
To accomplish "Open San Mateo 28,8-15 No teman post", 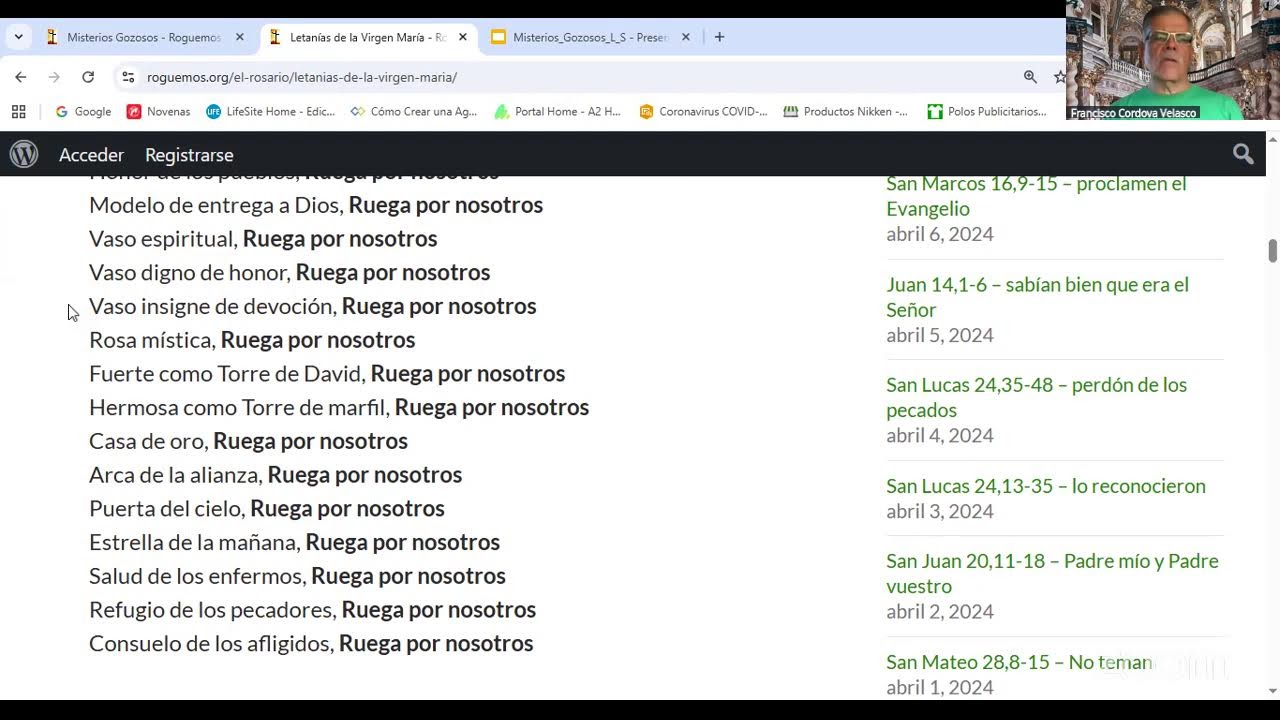I will point(1019,662).
